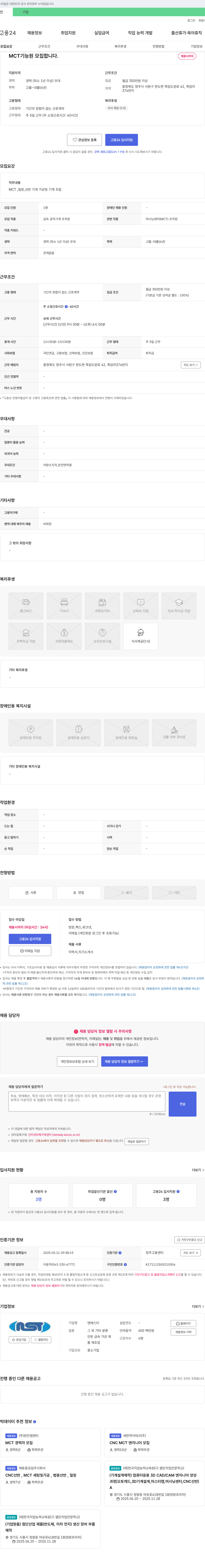The height and width of the screenshot is (1568, 205).
Task: Click info icon beside 고용24 입사지원 count
Action: point(178,1191)
